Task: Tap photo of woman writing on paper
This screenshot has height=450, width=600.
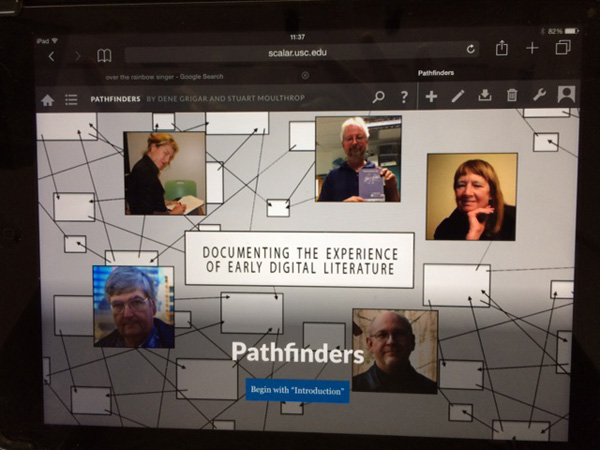Action: point(165,173)
